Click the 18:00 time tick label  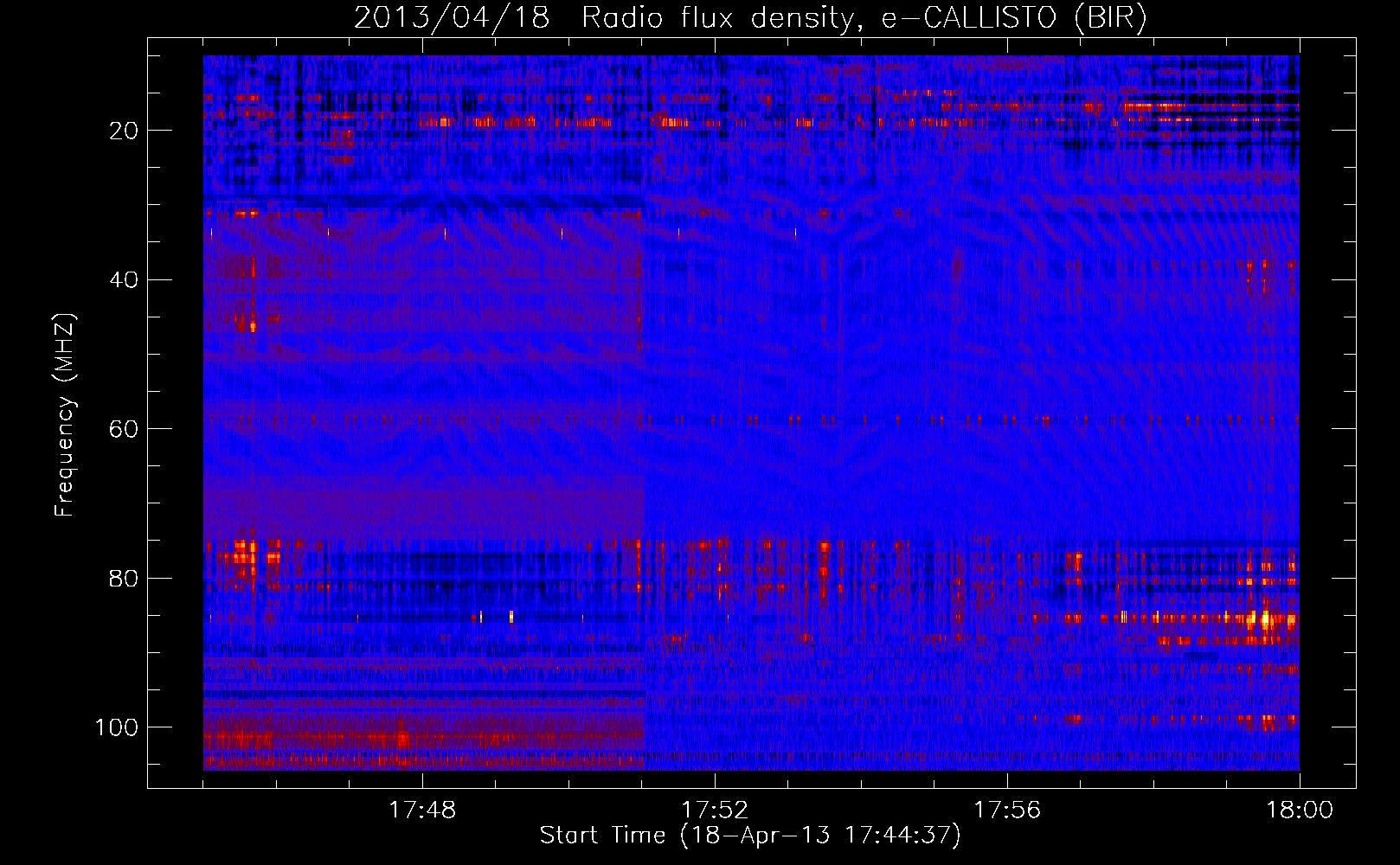click(x=1300, y=811)
